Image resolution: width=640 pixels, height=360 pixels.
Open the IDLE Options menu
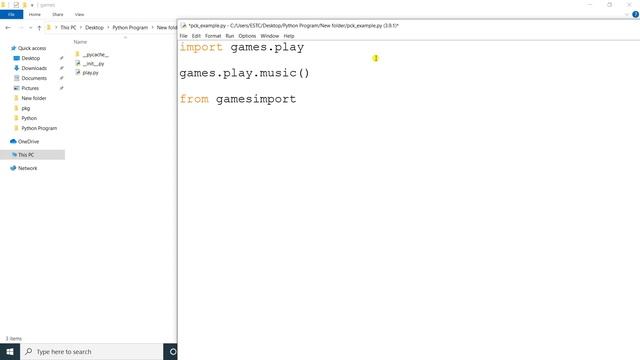point(247,36)
